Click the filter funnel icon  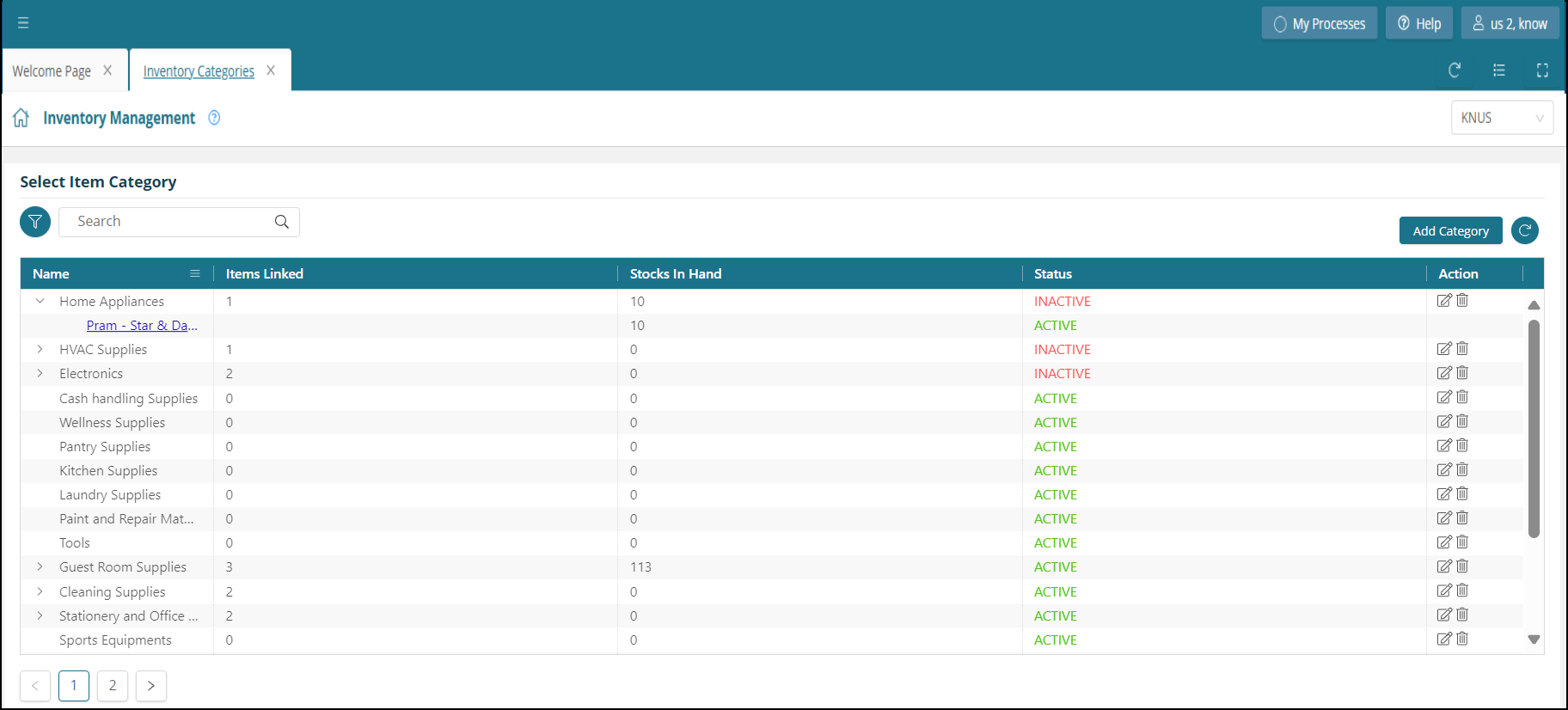pos(35,222)
